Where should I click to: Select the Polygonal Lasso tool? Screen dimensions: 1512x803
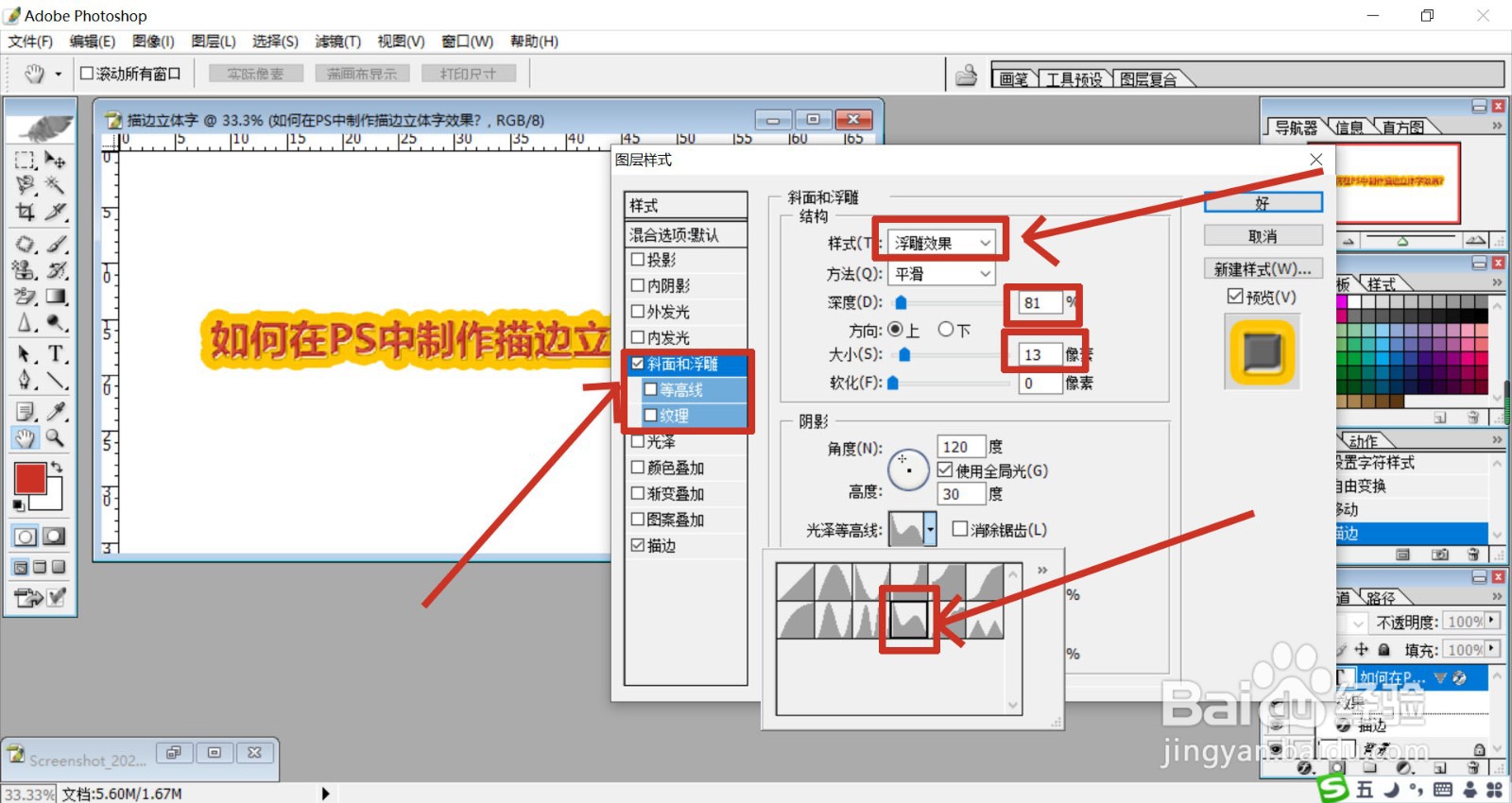pyautogui.click(x=26, y=185)
